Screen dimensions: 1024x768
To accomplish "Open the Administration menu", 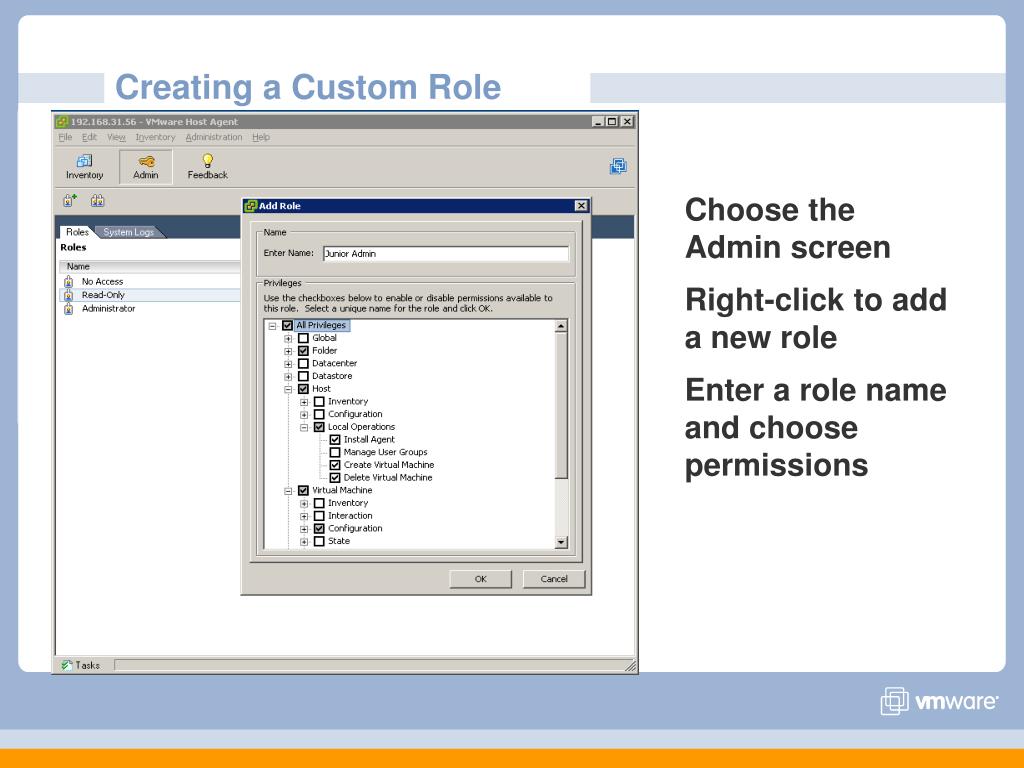I will [214, 137].
